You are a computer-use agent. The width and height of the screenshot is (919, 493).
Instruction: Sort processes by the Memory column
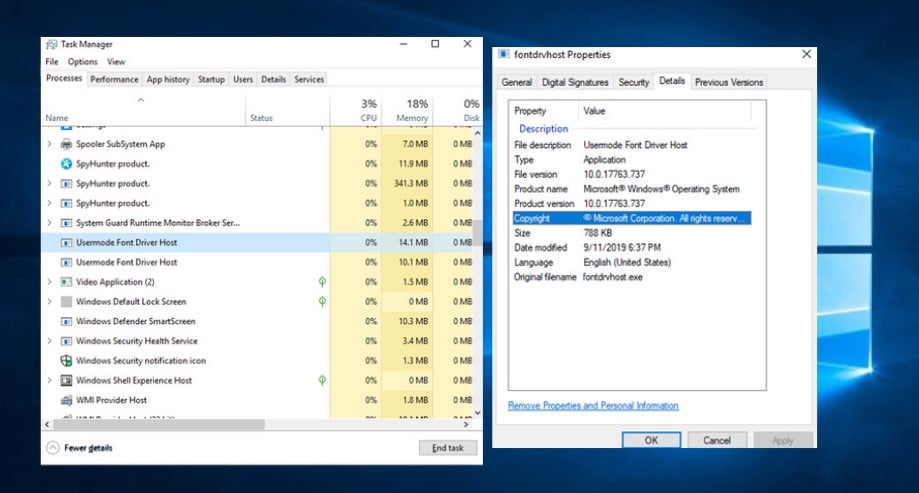[406, 110]
